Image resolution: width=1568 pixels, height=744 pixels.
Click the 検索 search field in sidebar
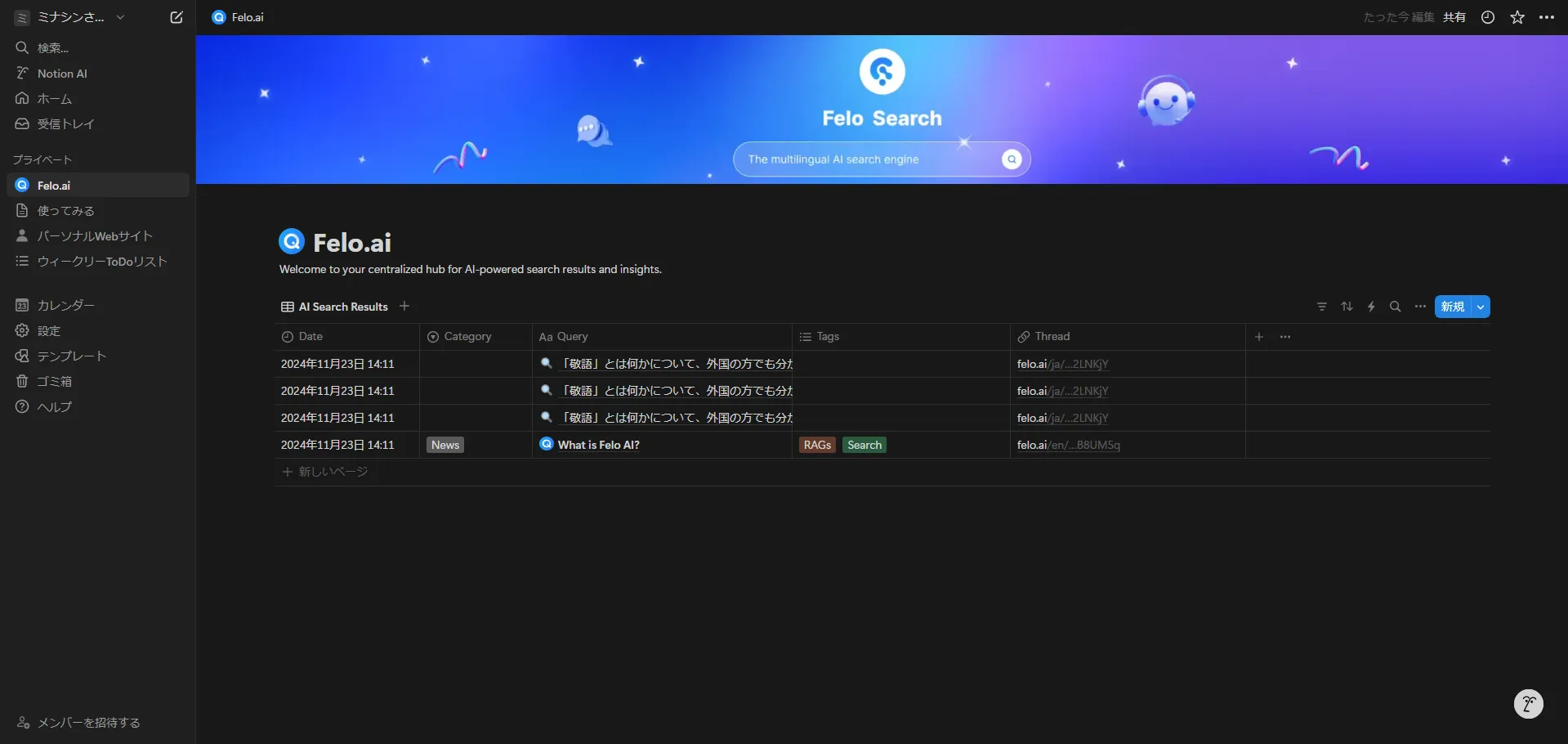coord(53,48)
